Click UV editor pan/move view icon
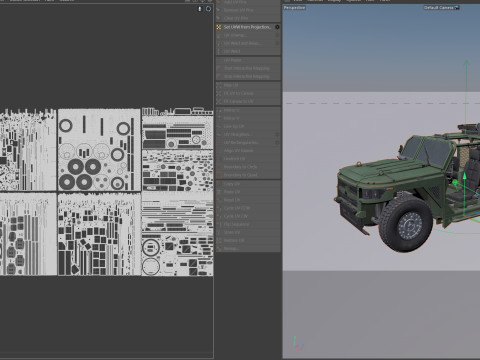The width and height of the screenshot is (480, 360). tap(200, 9)
